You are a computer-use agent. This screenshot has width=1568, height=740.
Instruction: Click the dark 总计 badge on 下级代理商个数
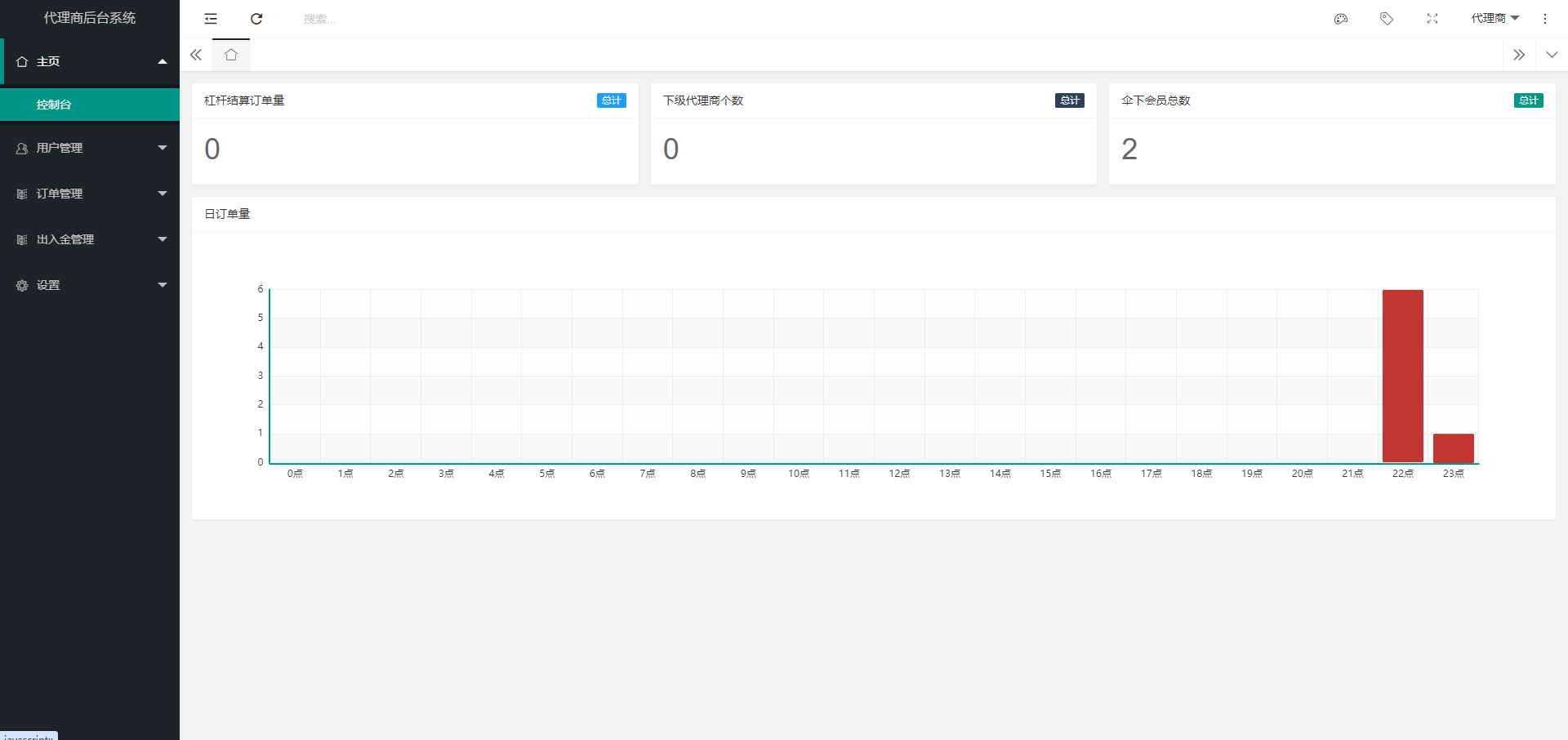(1070, 100)
